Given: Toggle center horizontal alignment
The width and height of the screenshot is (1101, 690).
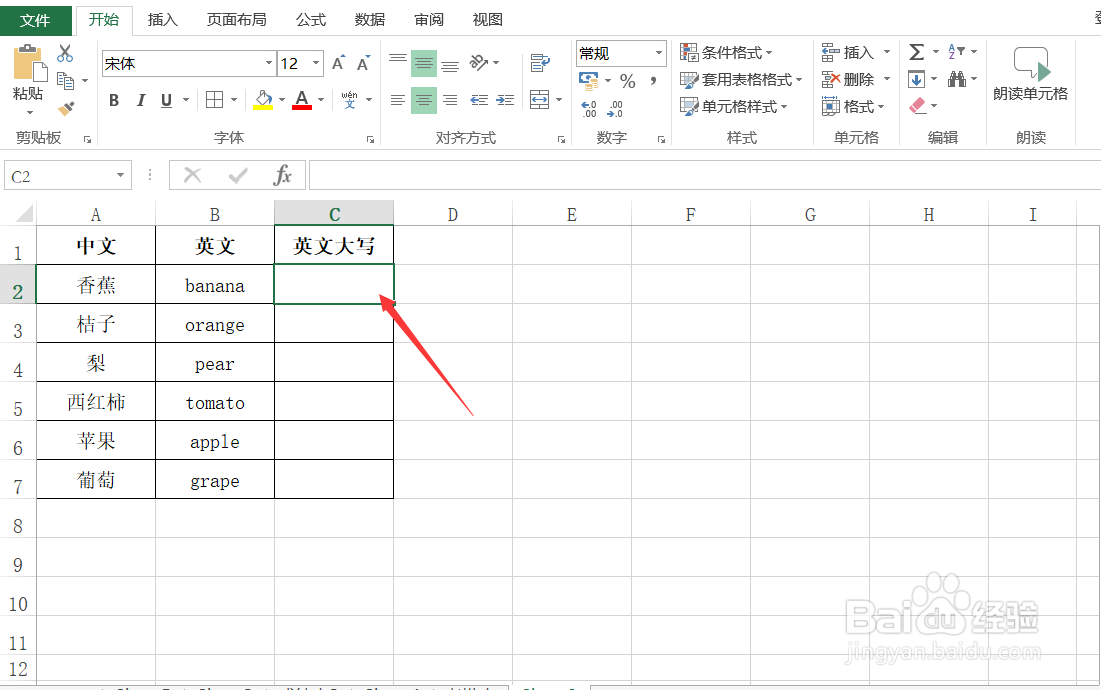Looking at the screenshot, I should pos(424,100).
